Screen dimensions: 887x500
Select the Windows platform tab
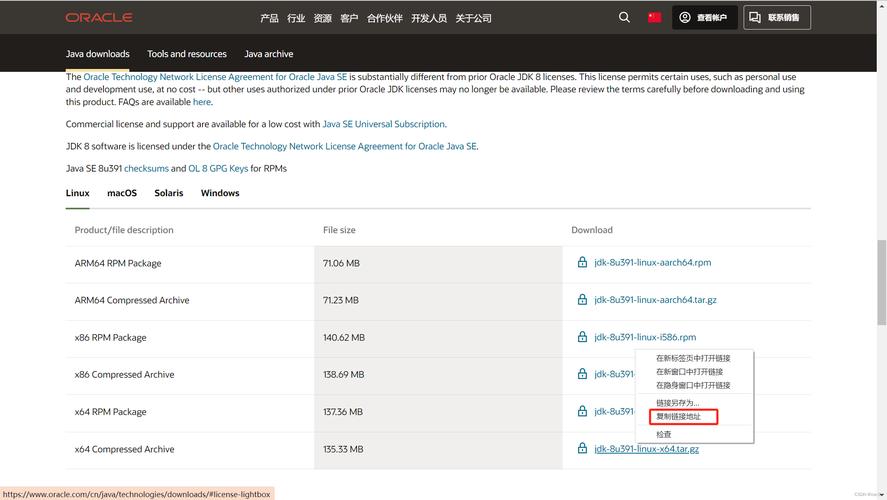pyautogui.click(x=220, y=193)
